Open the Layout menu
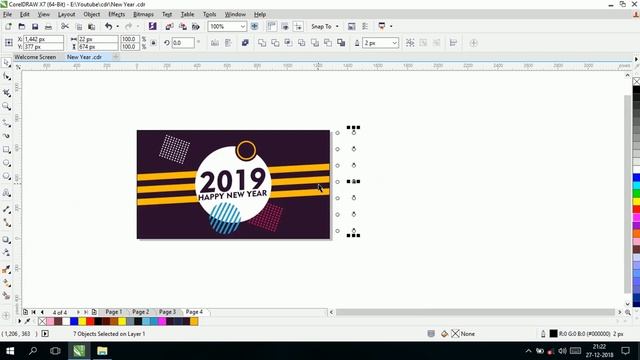This screenshot has height=360, width=640. coord(66,14)
